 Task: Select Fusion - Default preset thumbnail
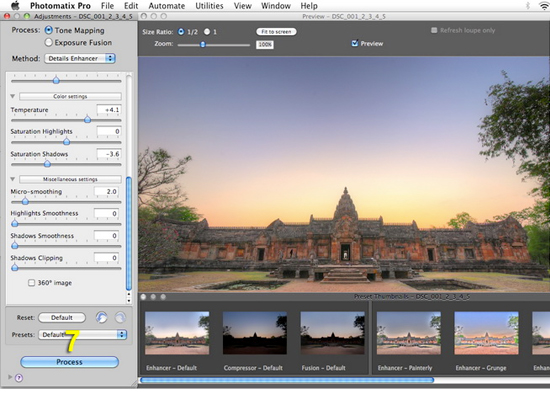332,333
